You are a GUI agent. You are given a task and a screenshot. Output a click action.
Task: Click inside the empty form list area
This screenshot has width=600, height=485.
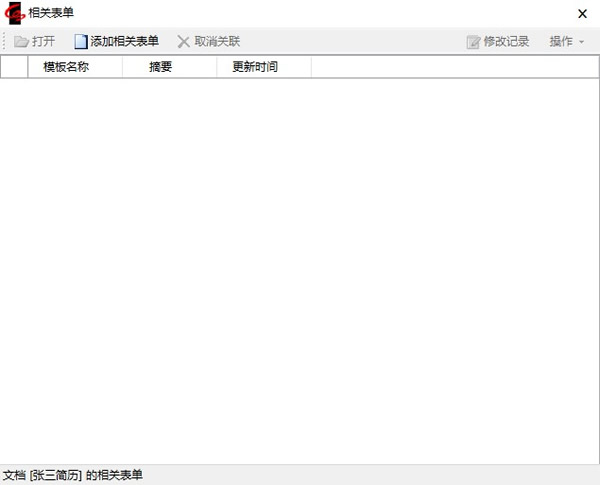coord(300,270)
